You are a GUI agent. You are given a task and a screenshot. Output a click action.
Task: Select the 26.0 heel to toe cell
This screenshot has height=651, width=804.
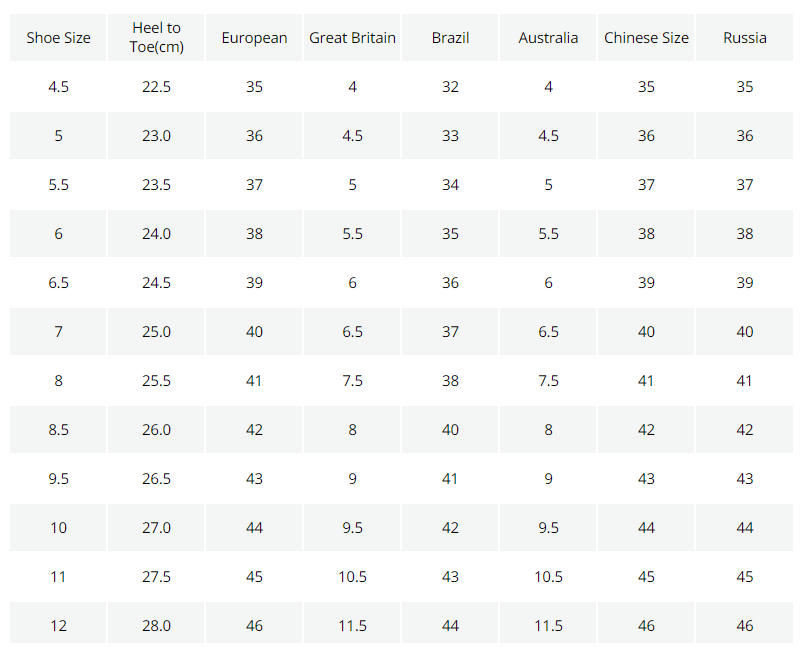click(156, 430)
